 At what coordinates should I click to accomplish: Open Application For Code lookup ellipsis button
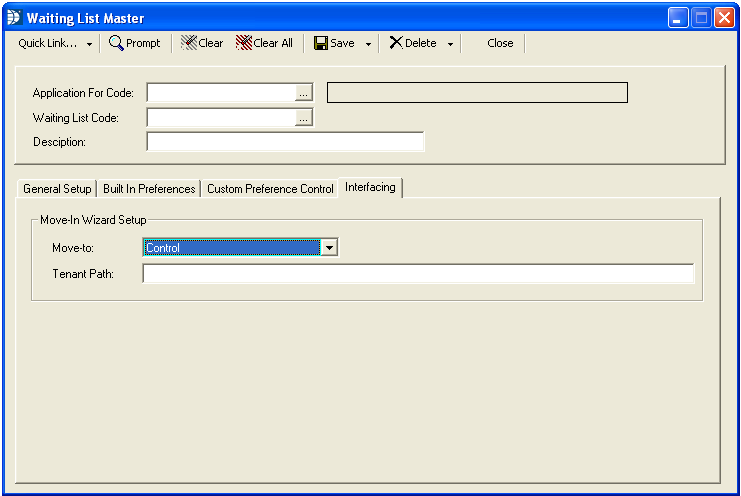[304, 93]
